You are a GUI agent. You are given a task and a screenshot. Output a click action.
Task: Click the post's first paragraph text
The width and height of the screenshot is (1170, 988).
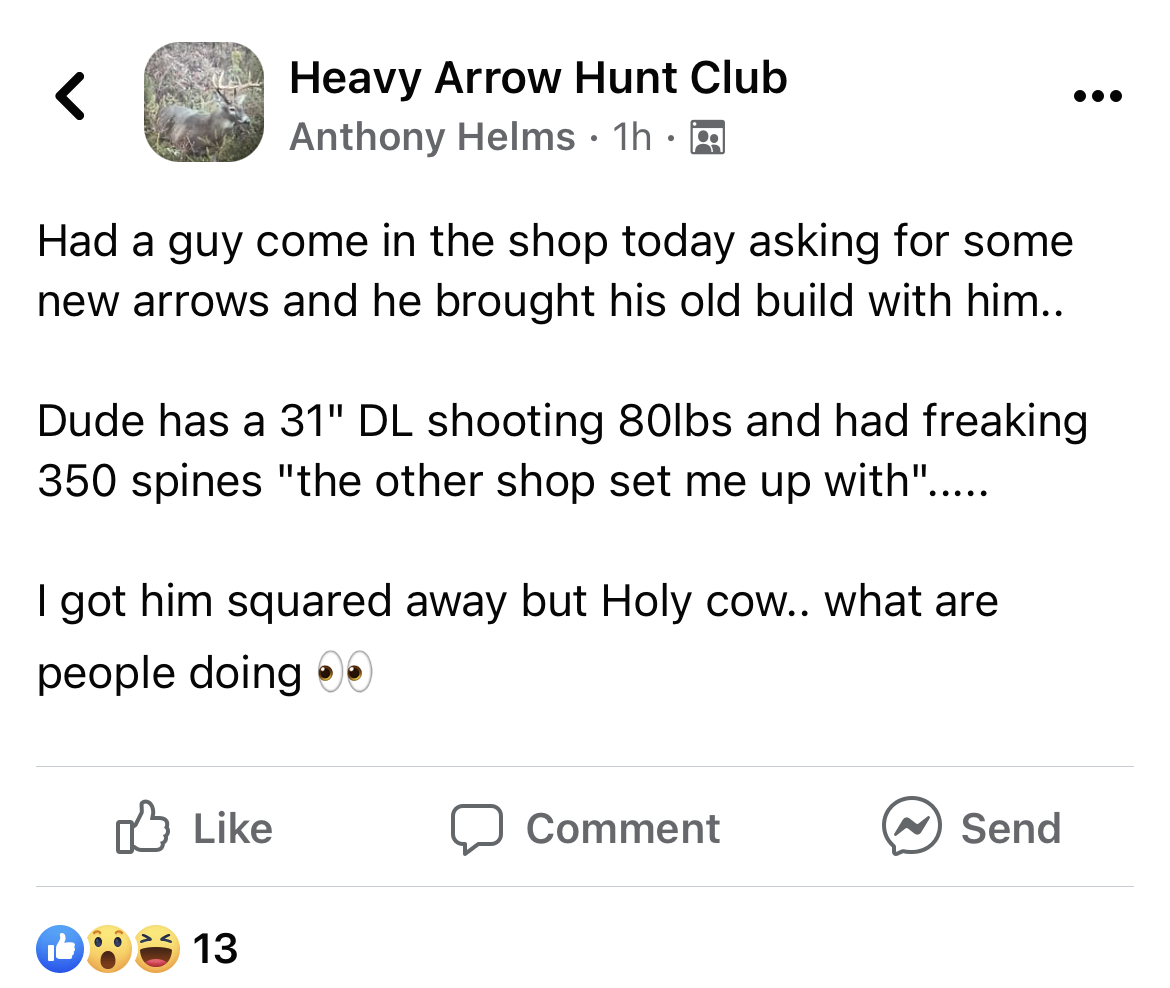[x=555, y=271]
